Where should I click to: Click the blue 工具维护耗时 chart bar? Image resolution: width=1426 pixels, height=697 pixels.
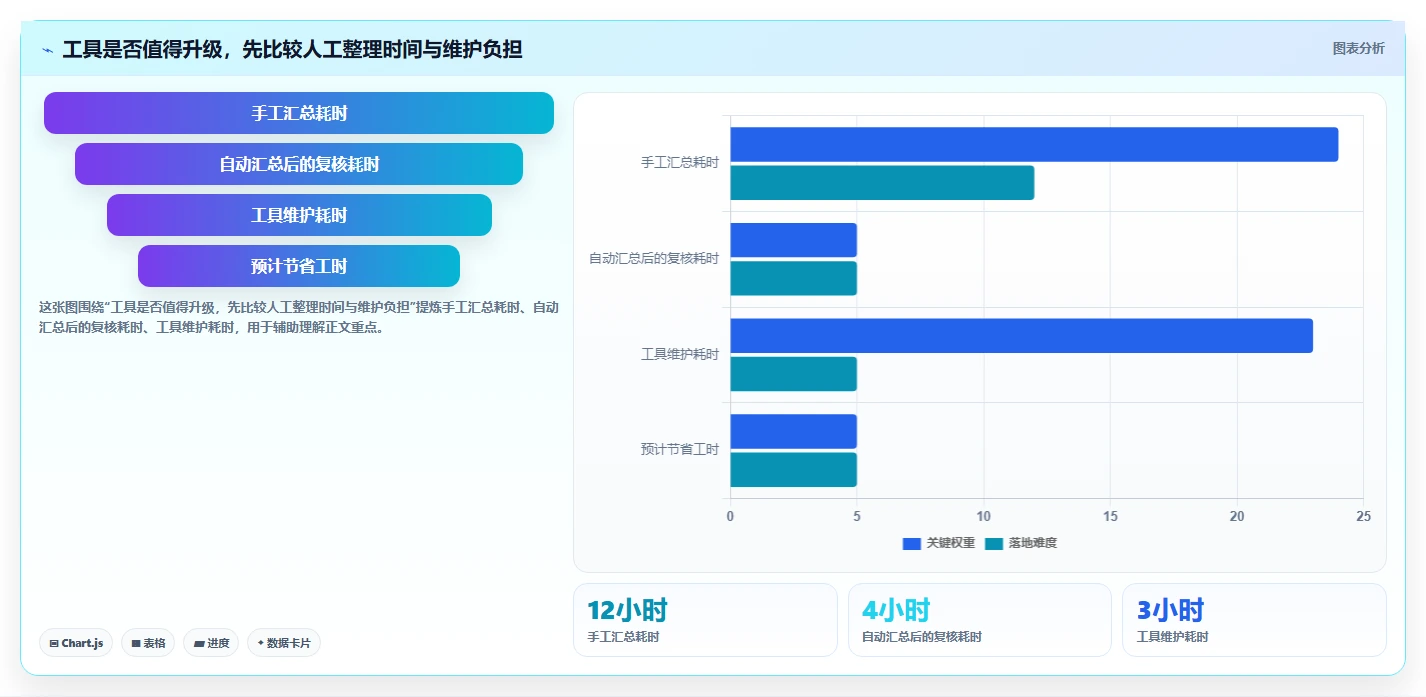coord(1021,336)
